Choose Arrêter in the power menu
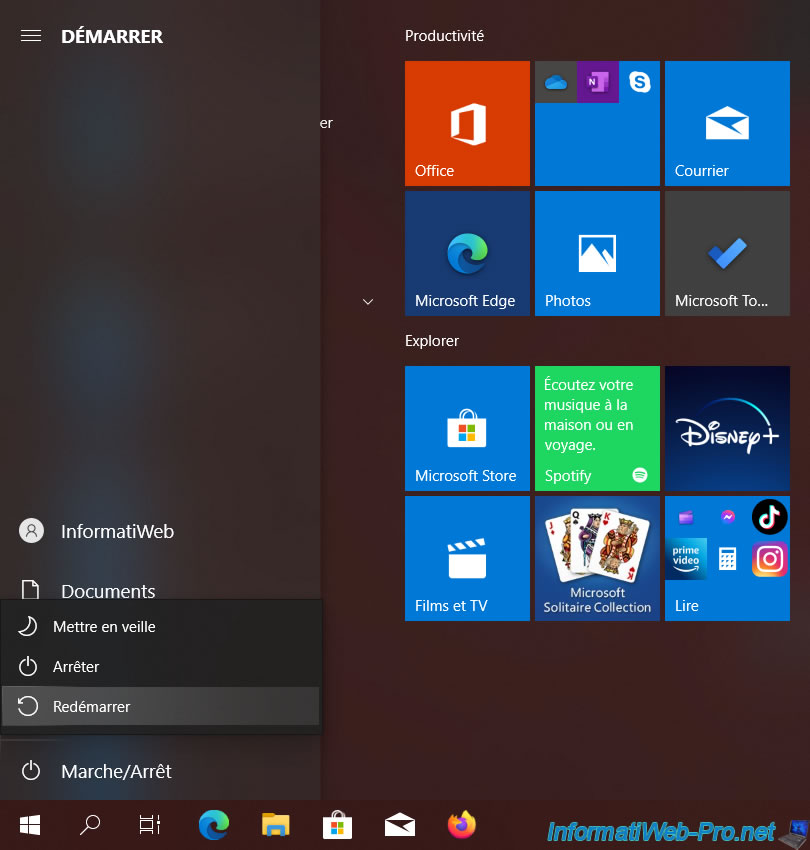 coord(160,666)
